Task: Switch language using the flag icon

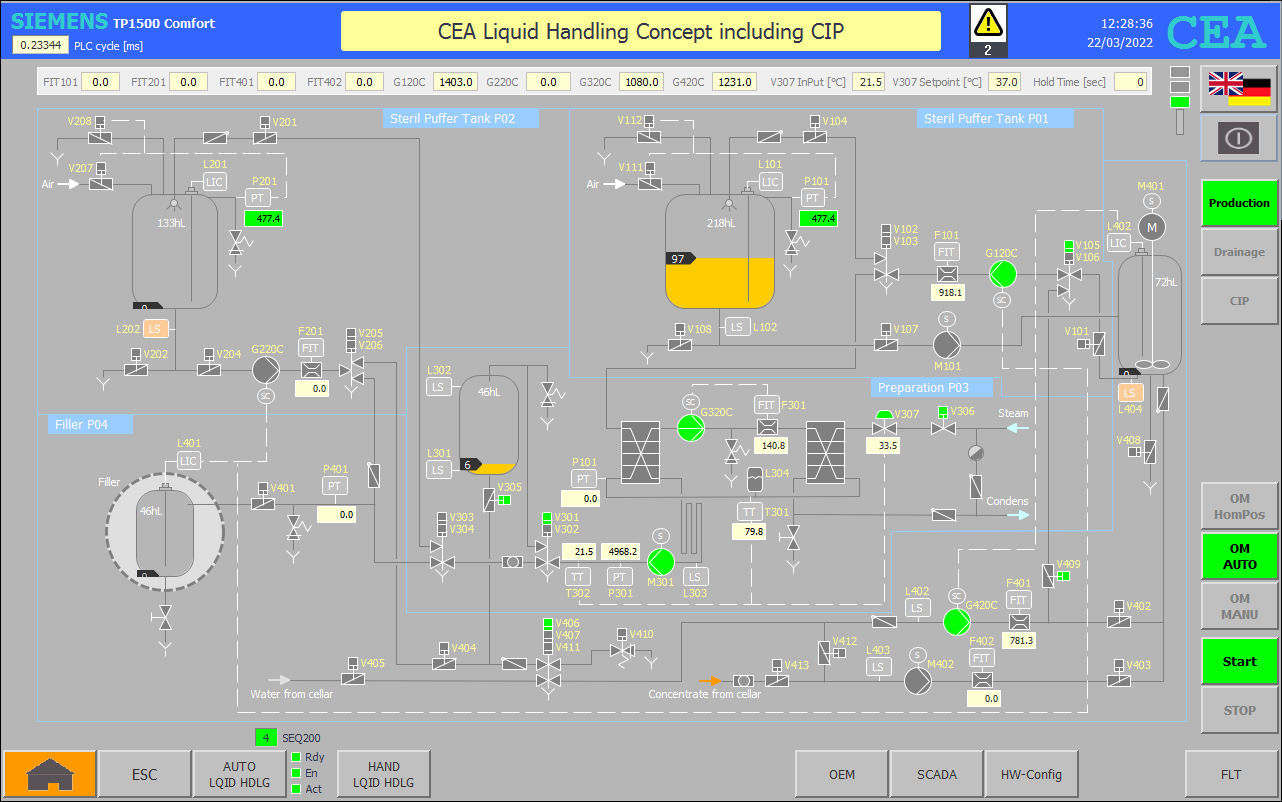Action: 1239,90
